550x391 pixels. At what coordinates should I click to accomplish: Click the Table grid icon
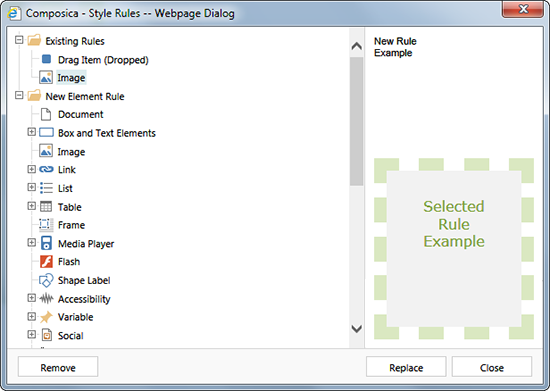[46, 207]
